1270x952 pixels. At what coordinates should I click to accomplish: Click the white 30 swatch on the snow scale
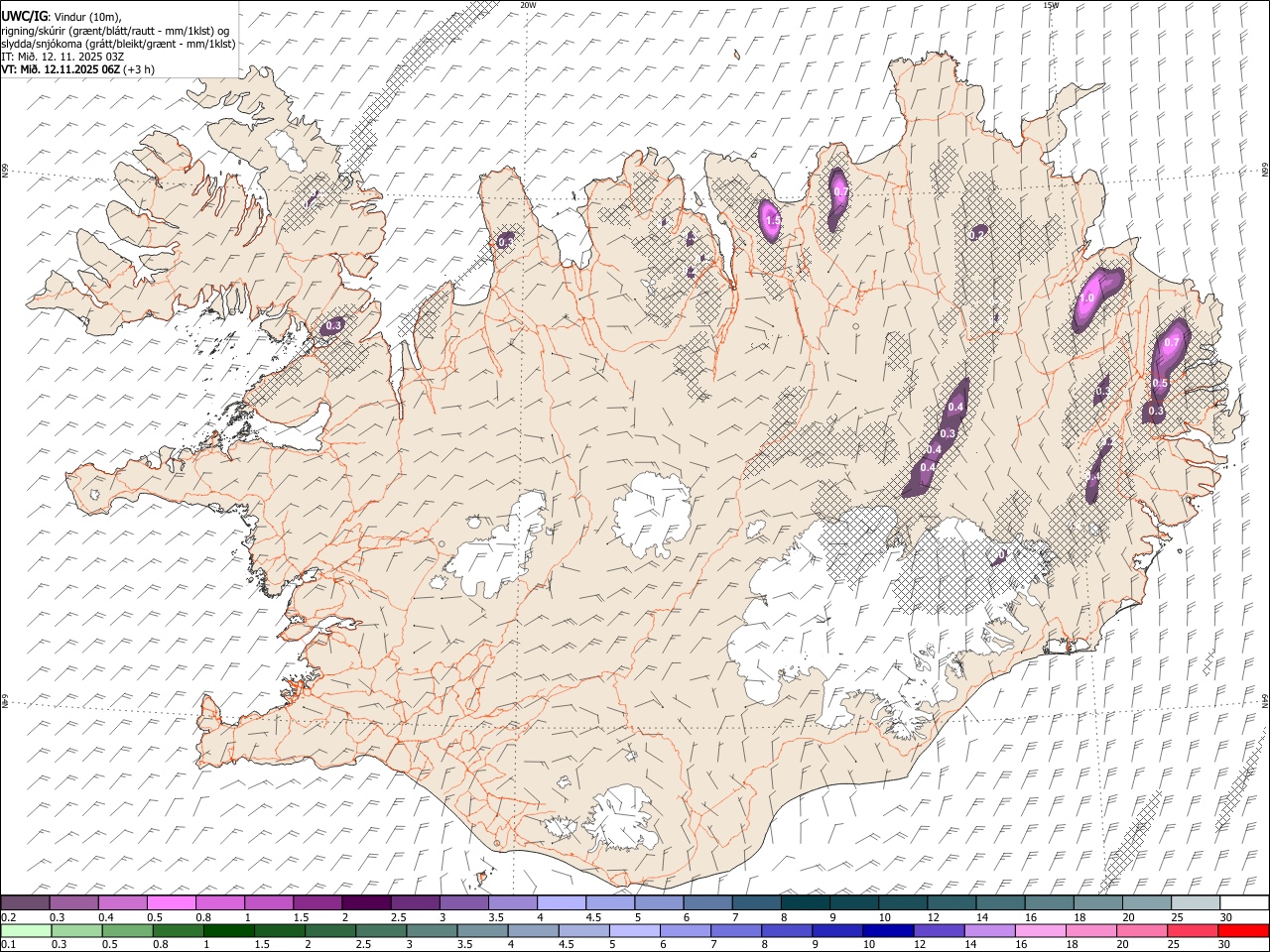pos(1244,903)
